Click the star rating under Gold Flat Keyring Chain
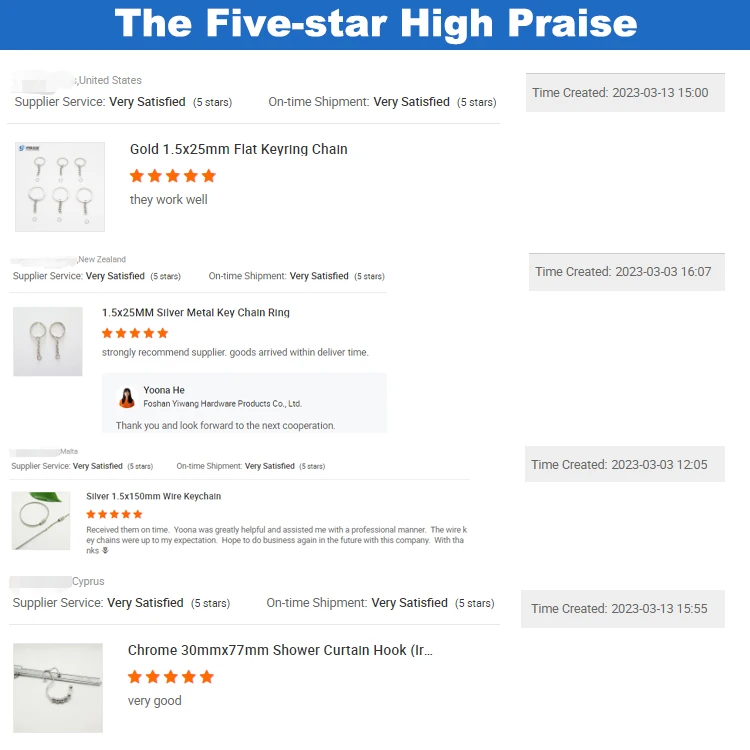This screenshot has width=750, height=750. coord(173,176)
